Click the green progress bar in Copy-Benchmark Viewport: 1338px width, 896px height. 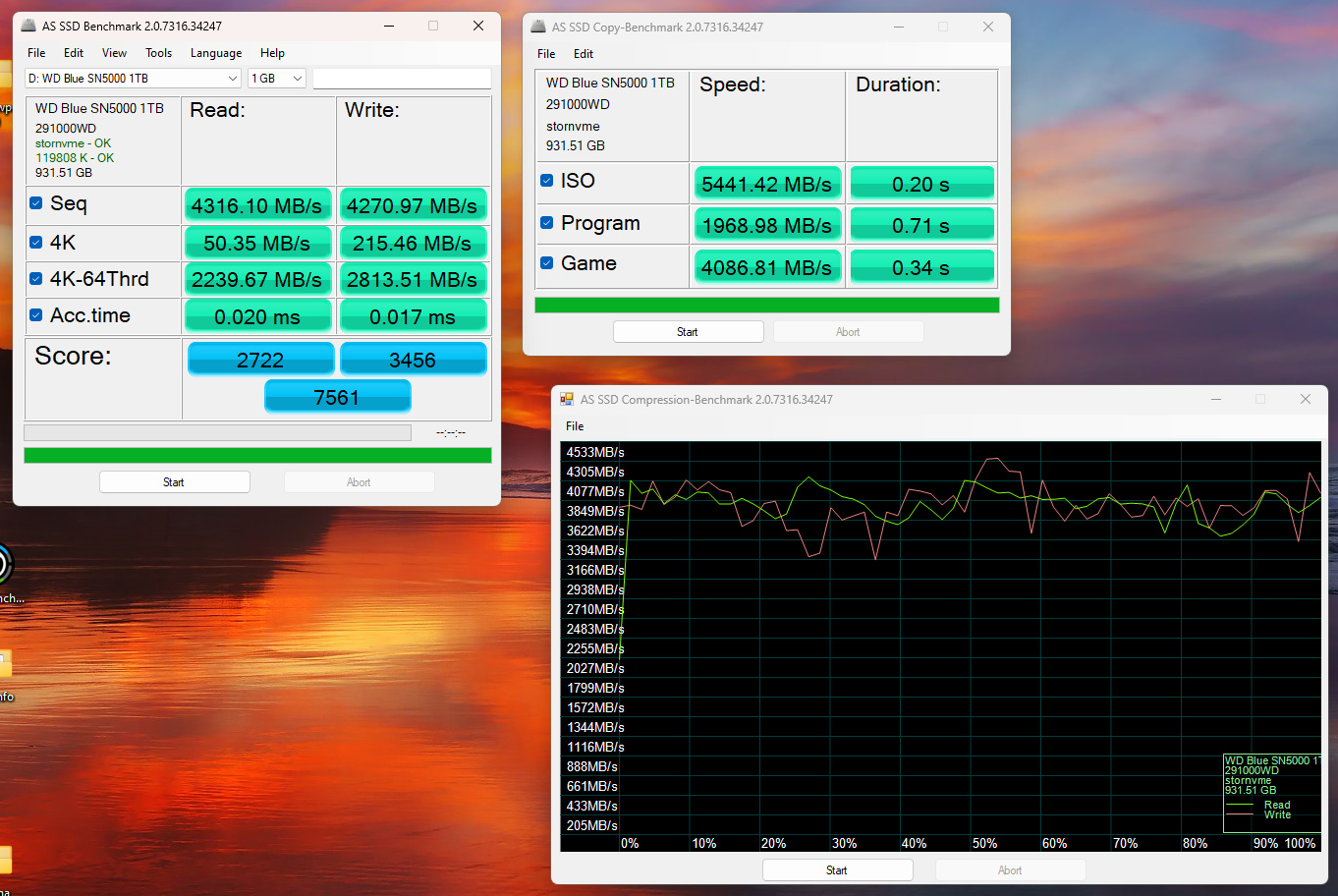click(767, 306)
